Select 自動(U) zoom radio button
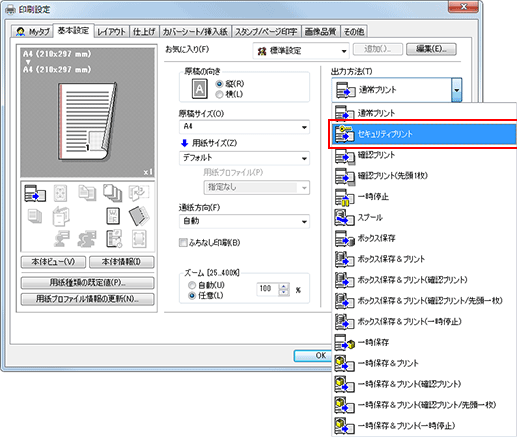517x437 pixels. tap(192, 285)
